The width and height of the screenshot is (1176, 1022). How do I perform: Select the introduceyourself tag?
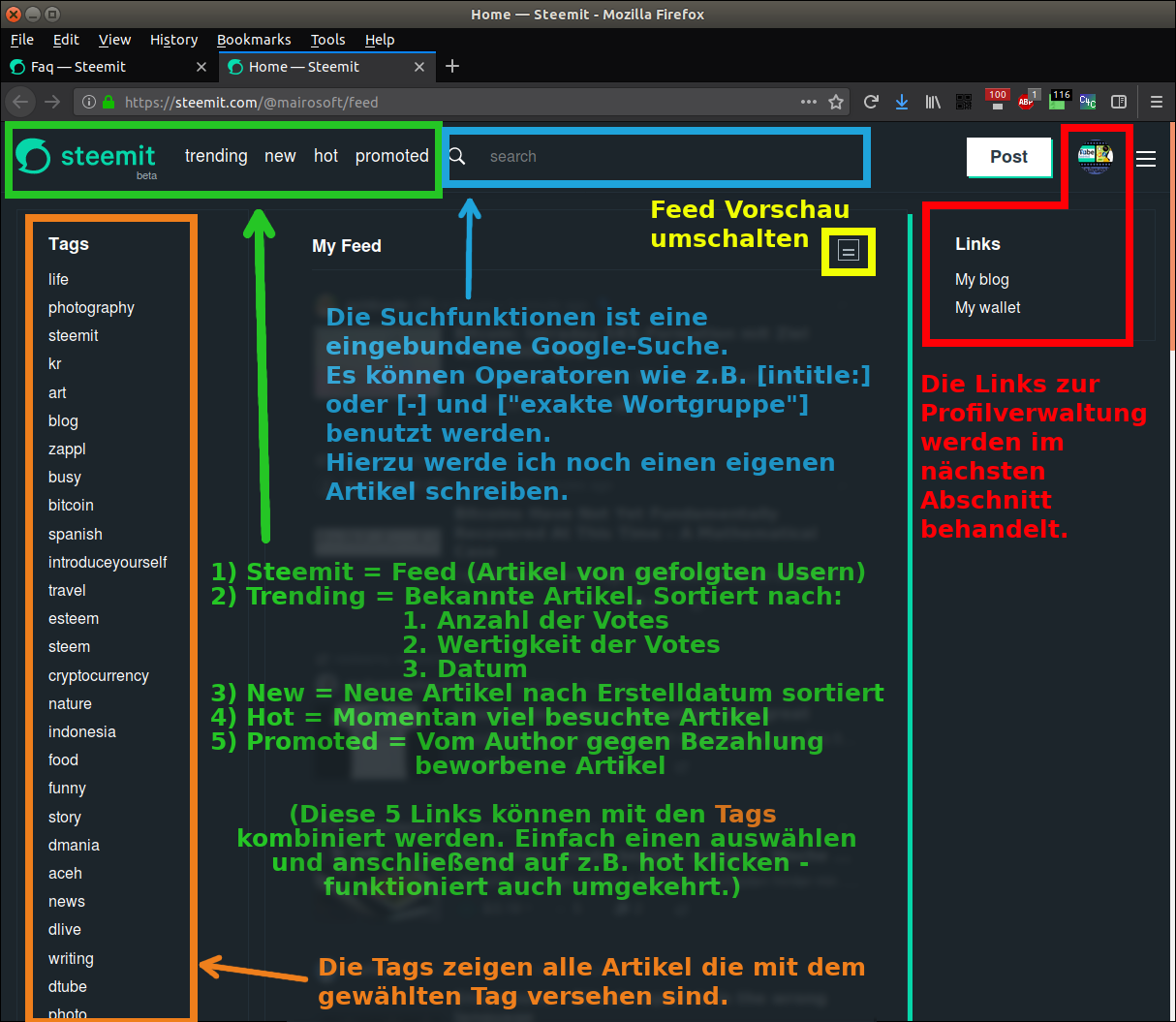point(108,562)
